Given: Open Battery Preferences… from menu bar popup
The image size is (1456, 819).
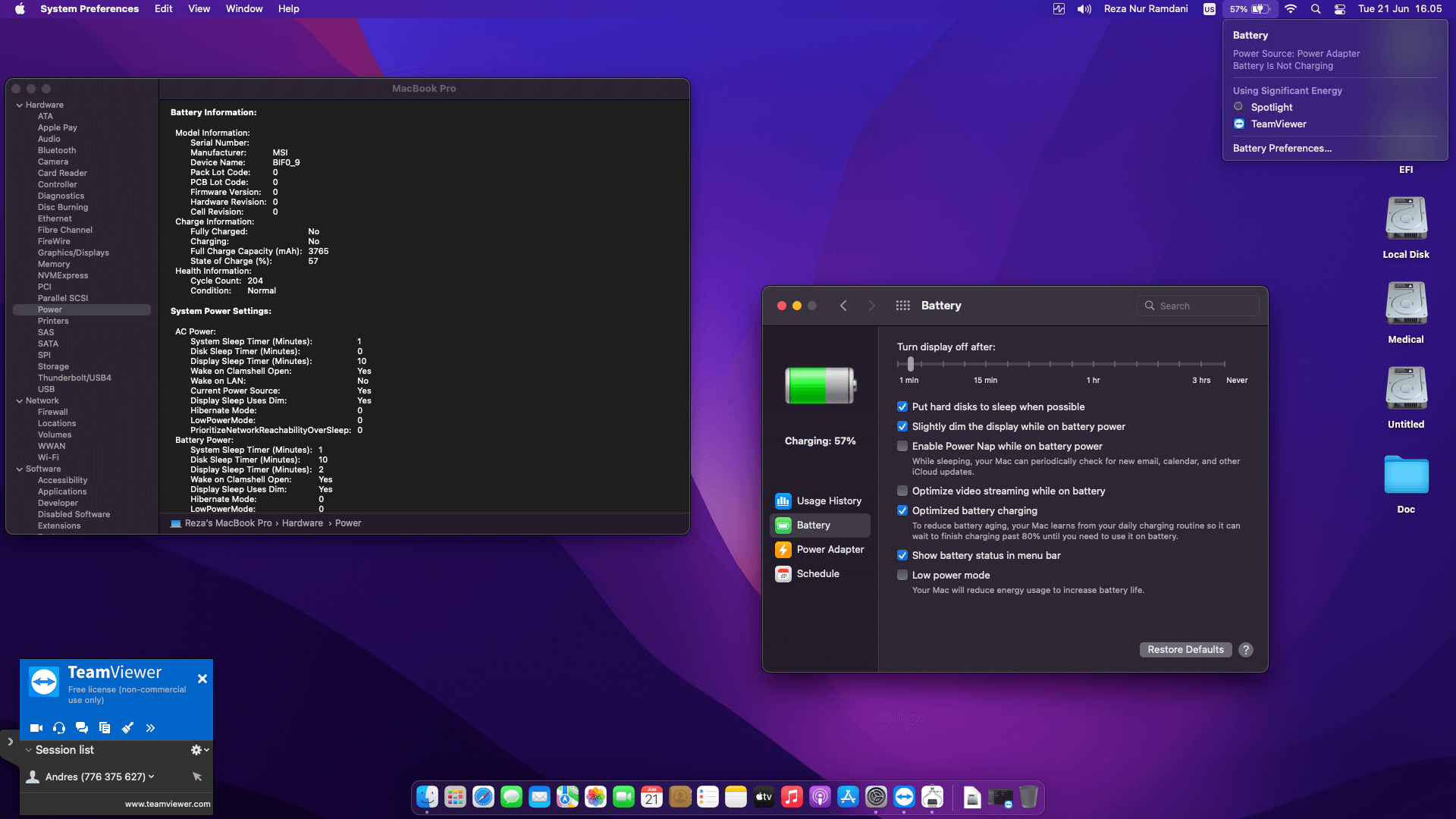Looking at the screenshot, I should point(1282,149).
